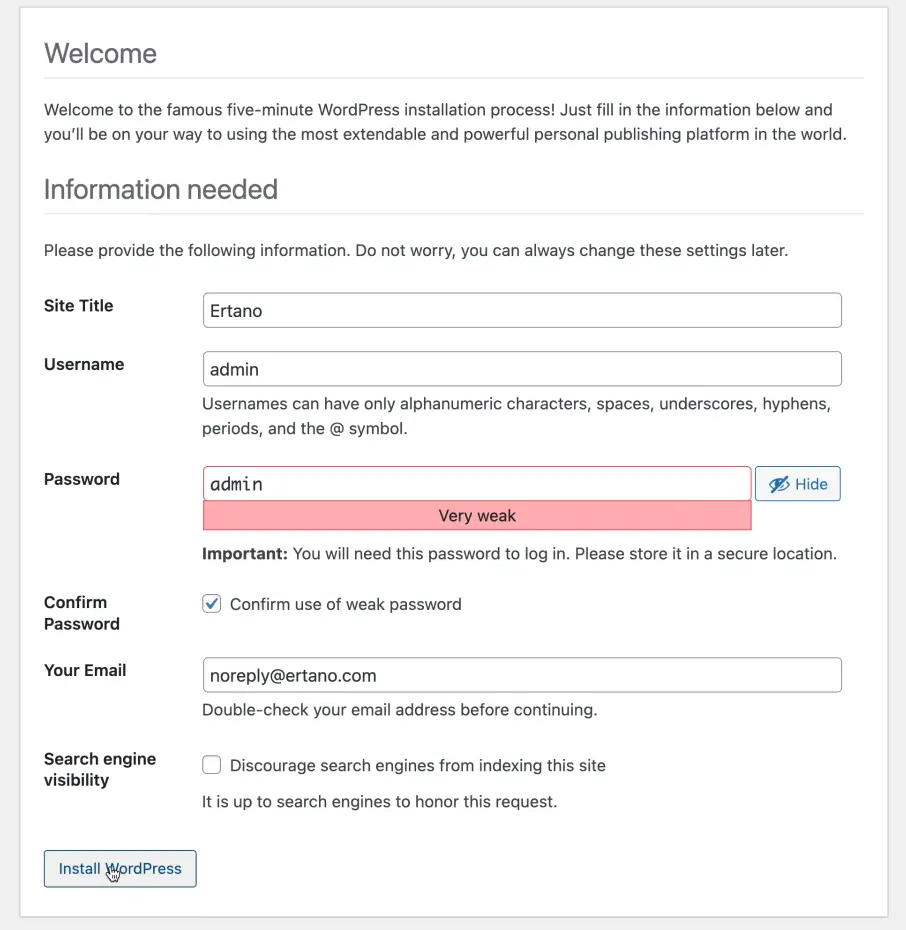Click the "Confirm use of weak password" label text

(346, 604)
